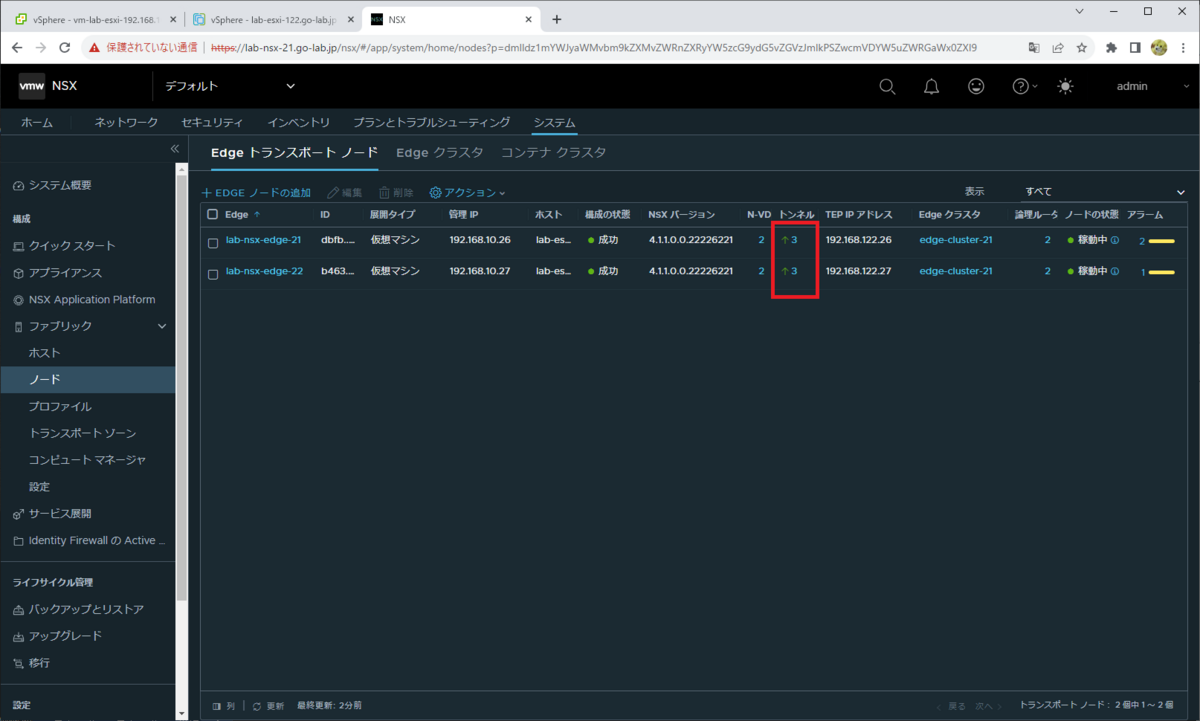The height and width of the screenshot is (721, 1200).
Task: Open プロファイル under ファブリック
Action: (60, 406)
